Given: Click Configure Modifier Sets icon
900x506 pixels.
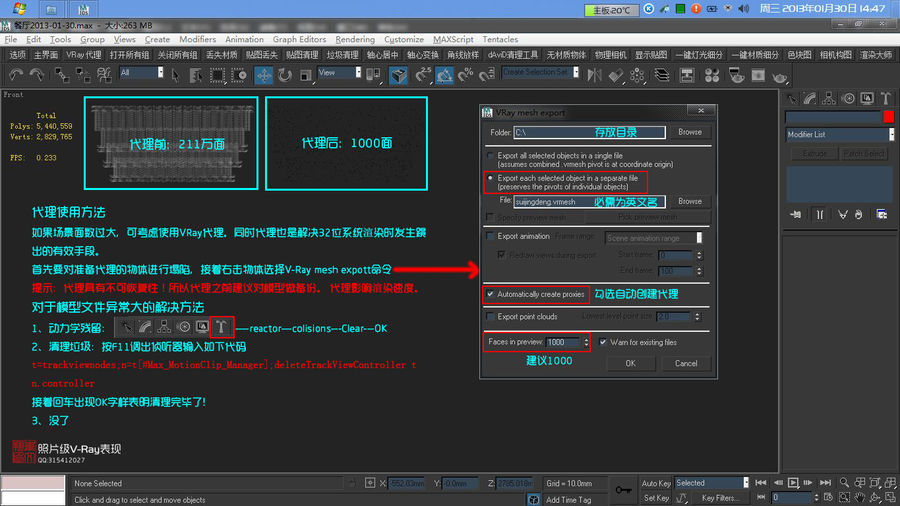Looking at the screenshot, I should coord(882,215).
